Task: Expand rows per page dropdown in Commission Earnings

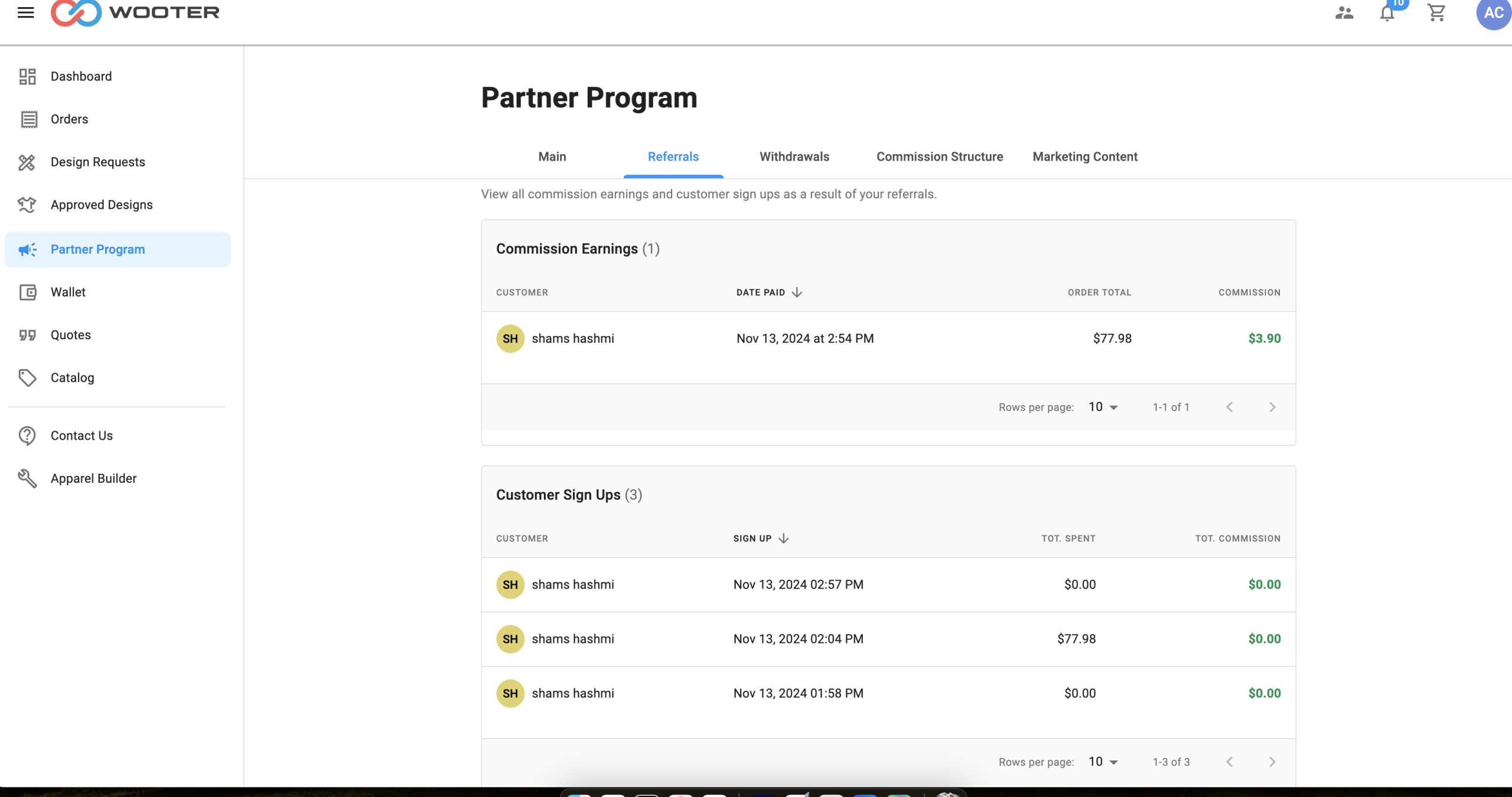Action: tap(1103, 407)
